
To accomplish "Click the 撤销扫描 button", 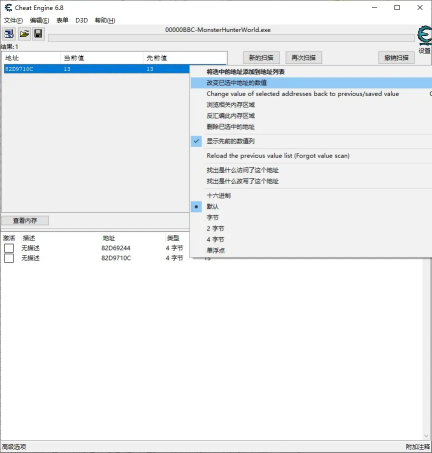I will tap(396, 58).
